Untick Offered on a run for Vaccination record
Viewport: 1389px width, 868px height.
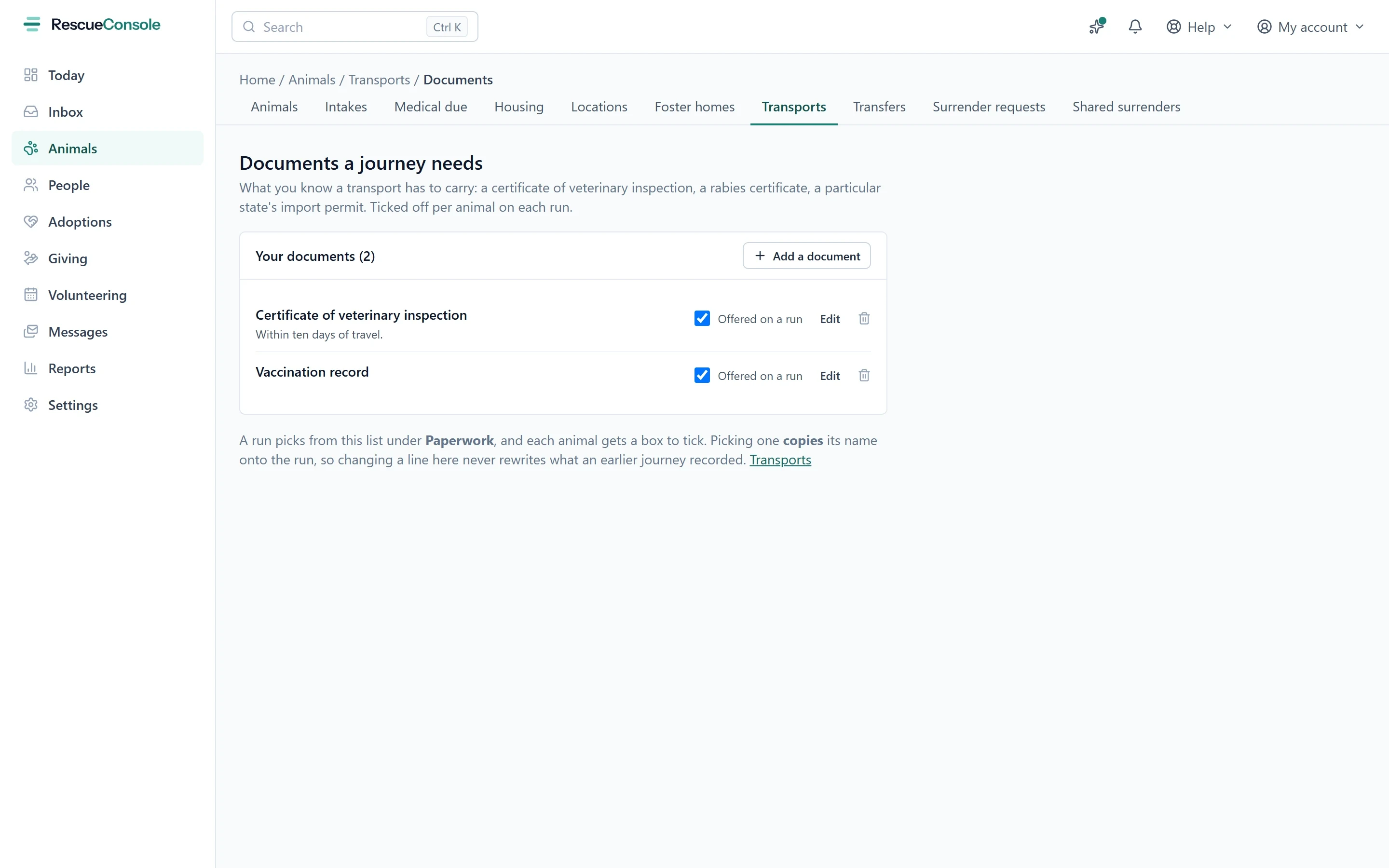(x=702, y=376)
